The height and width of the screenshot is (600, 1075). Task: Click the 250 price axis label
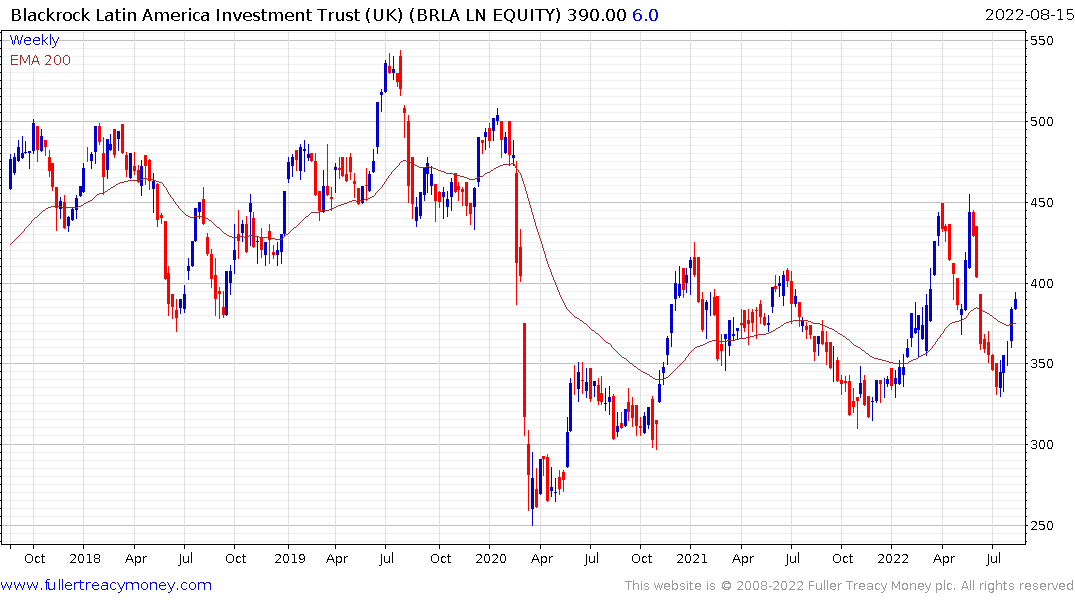click(x=1041, y=526)
